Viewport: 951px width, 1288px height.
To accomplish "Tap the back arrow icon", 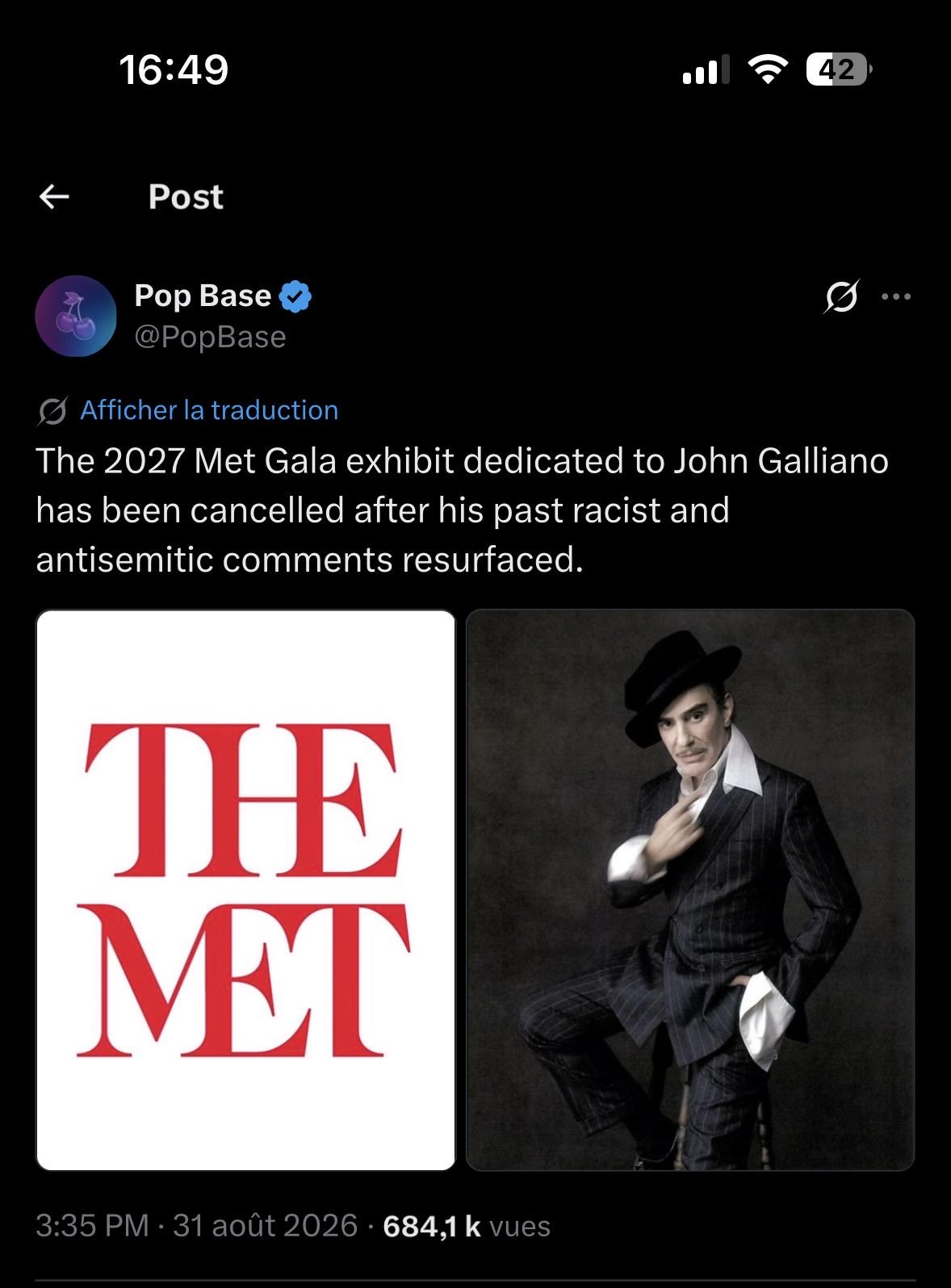I will 54,196.
